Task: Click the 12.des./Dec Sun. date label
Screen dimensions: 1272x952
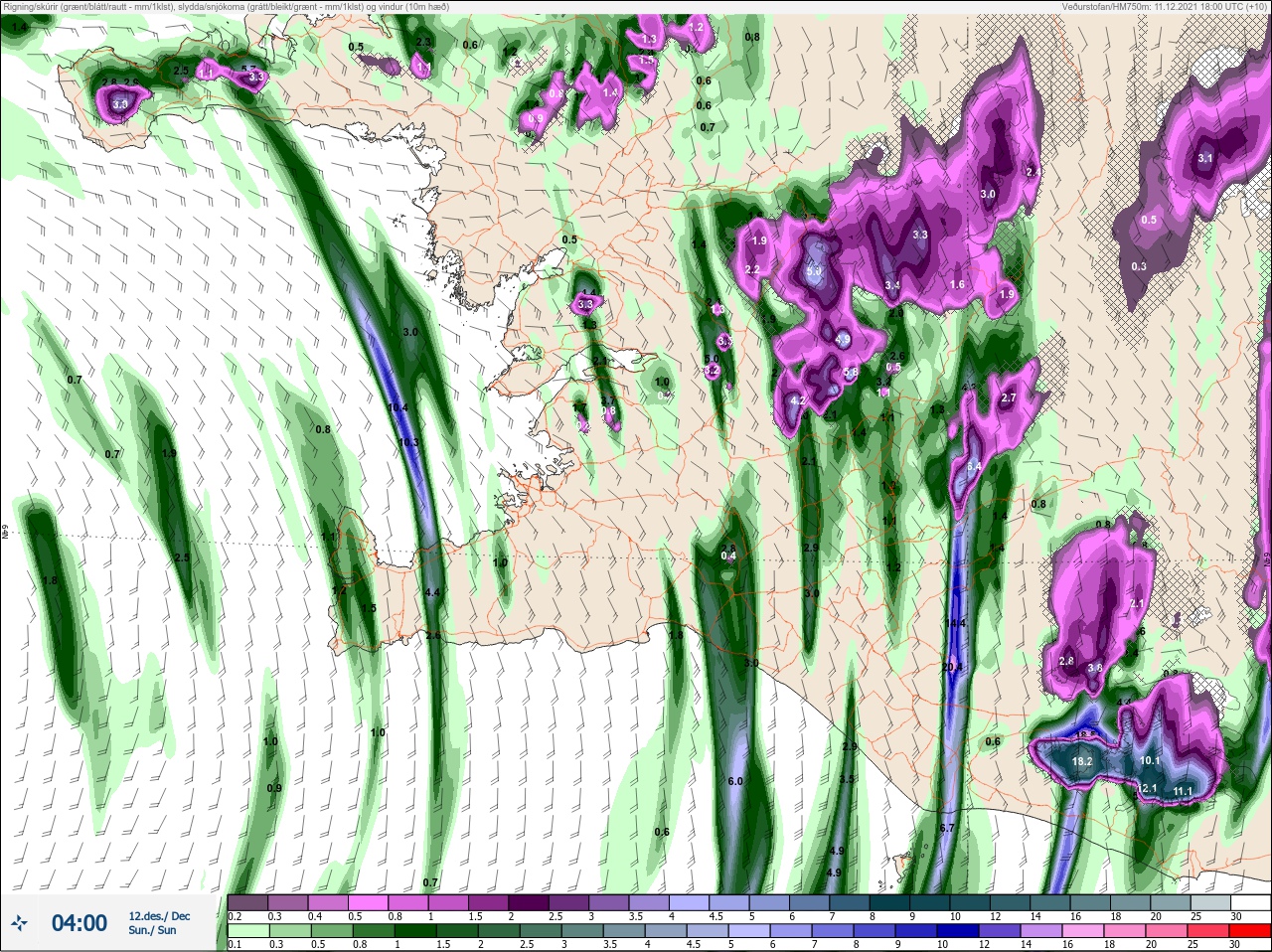Action: pos(159,923)
